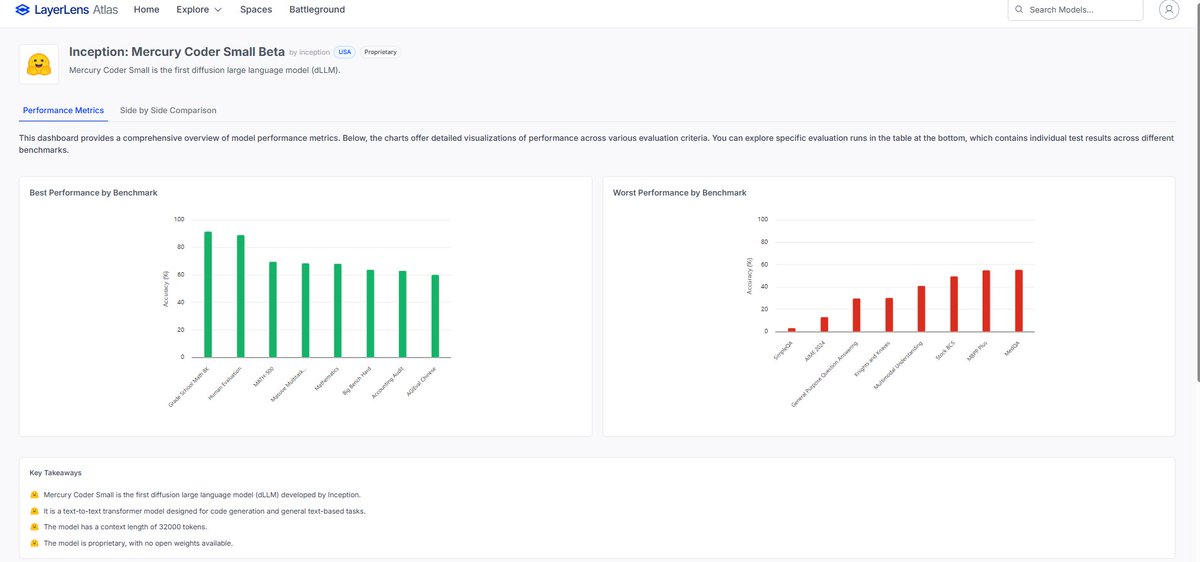Click the Stock BCS red bar
This screenshot has width=1200, height=562.
pyautogui.click(x=954, y=304)
